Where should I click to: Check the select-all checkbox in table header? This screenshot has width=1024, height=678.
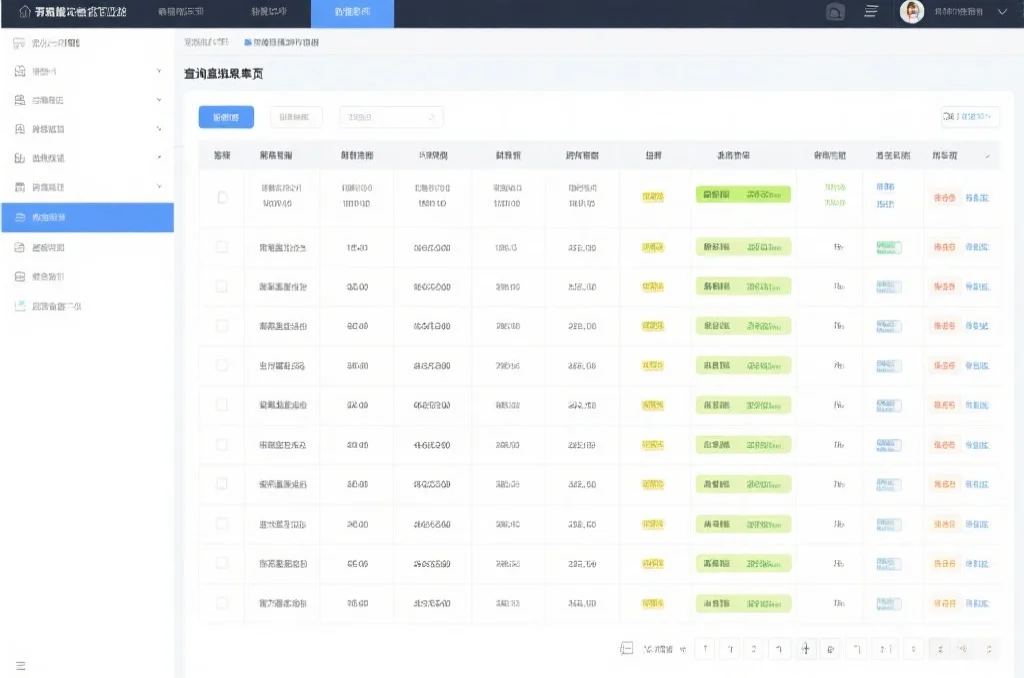[221, 155]
